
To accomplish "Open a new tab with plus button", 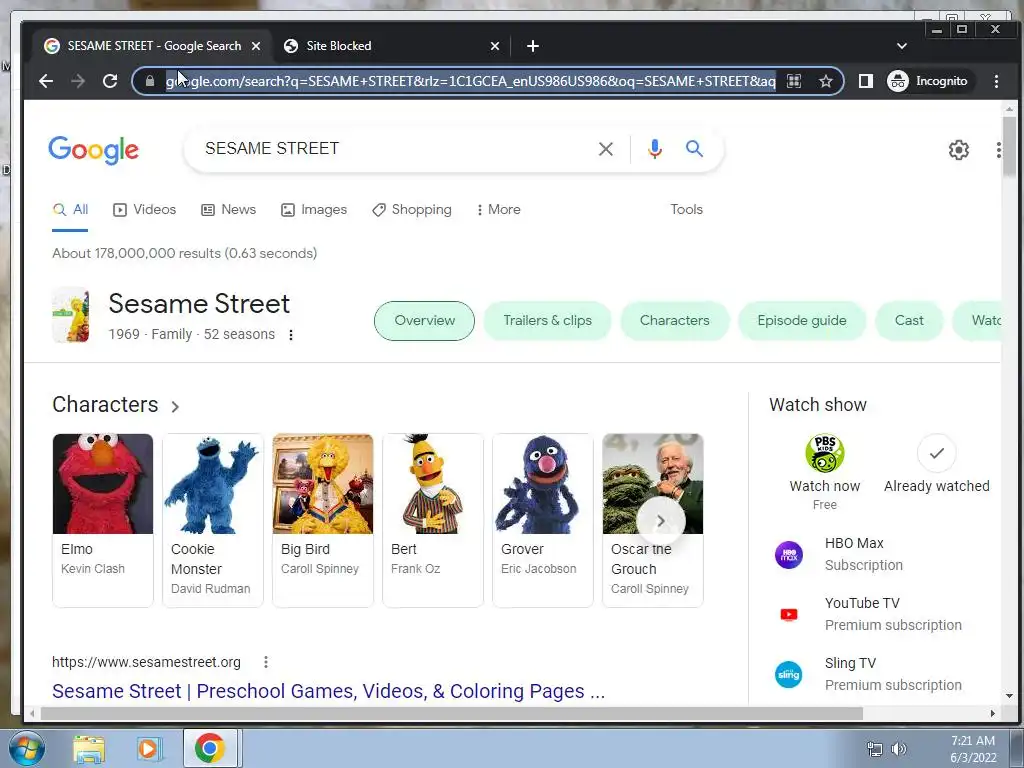I will (x=533, y=46).
